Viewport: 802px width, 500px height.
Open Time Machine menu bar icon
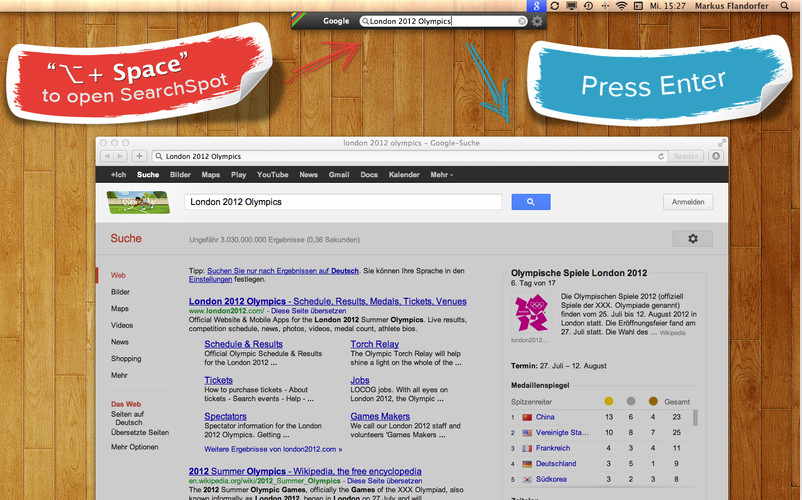pyautogui.click(x=588, y=6)
